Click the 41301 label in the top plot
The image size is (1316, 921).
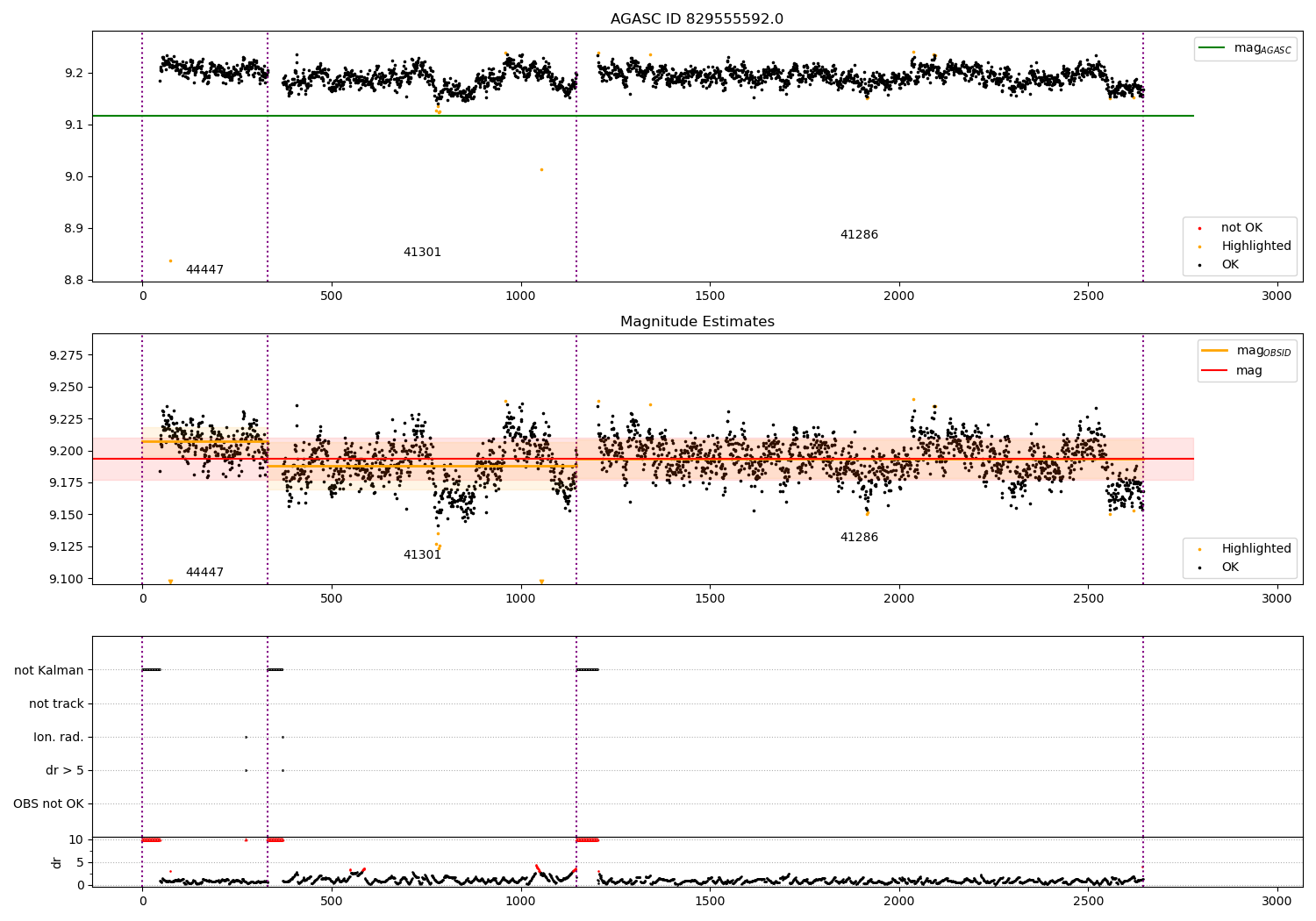click(422, 253)
